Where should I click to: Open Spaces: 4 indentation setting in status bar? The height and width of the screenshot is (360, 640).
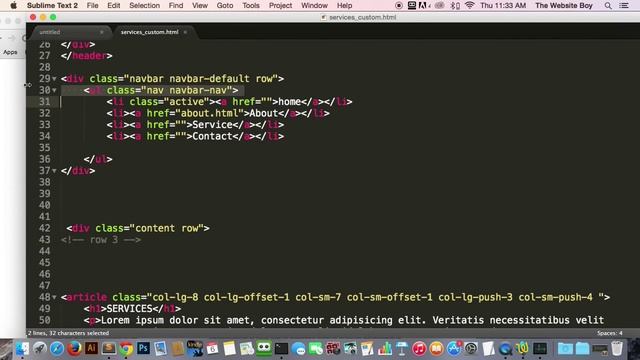click(610, 333)
